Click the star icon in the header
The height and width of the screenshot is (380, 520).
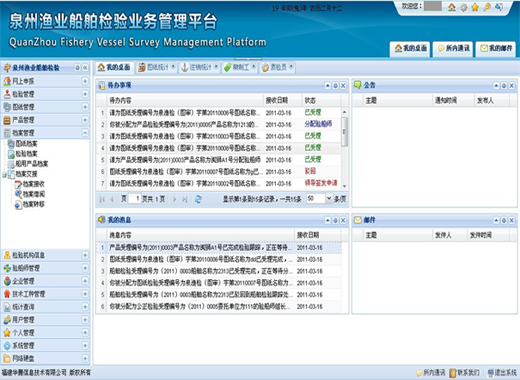click(475, 7)
